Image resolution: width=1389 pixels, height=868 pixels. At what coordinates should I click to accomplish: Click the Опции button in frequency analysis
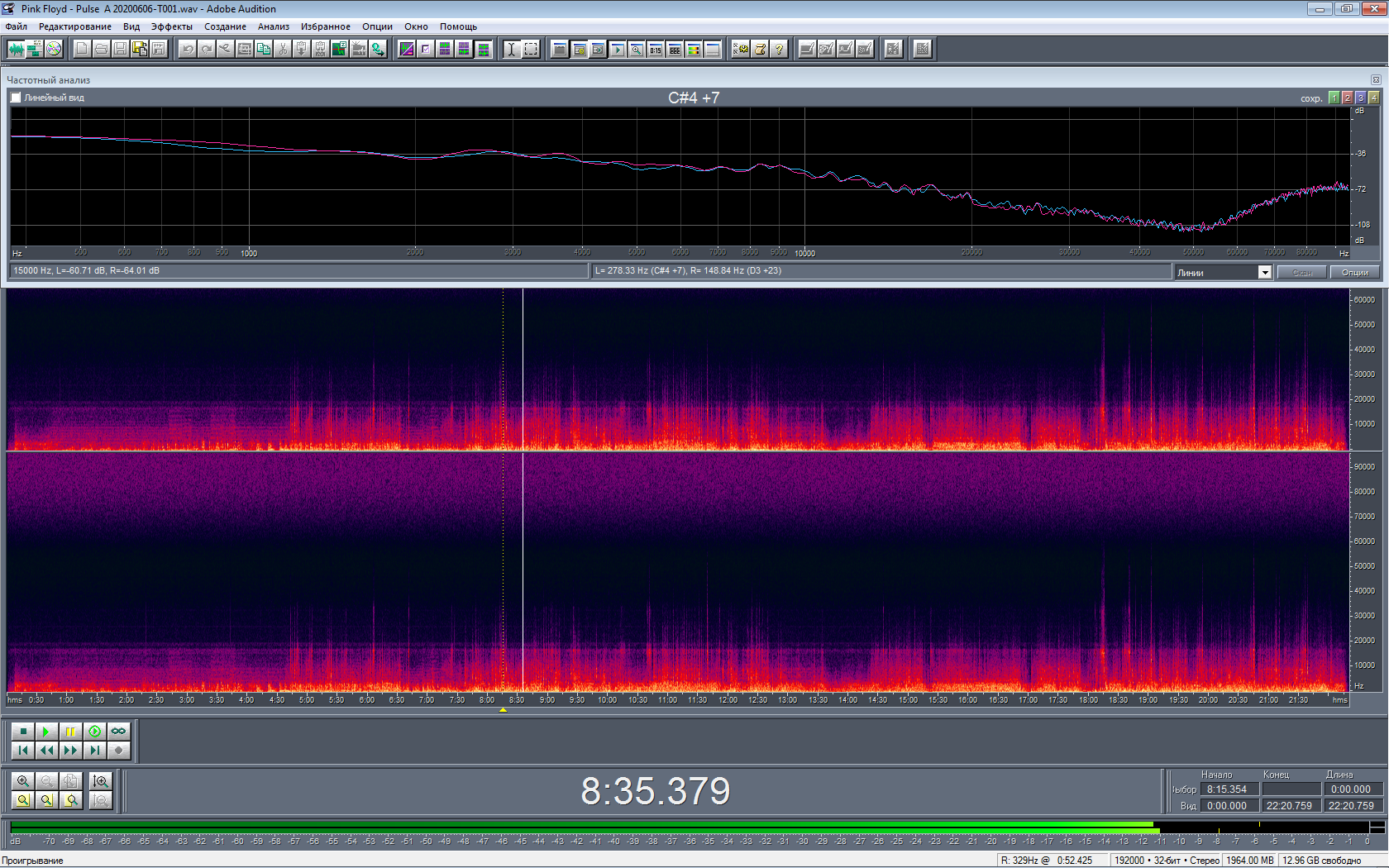click(x=1354, y=273)
